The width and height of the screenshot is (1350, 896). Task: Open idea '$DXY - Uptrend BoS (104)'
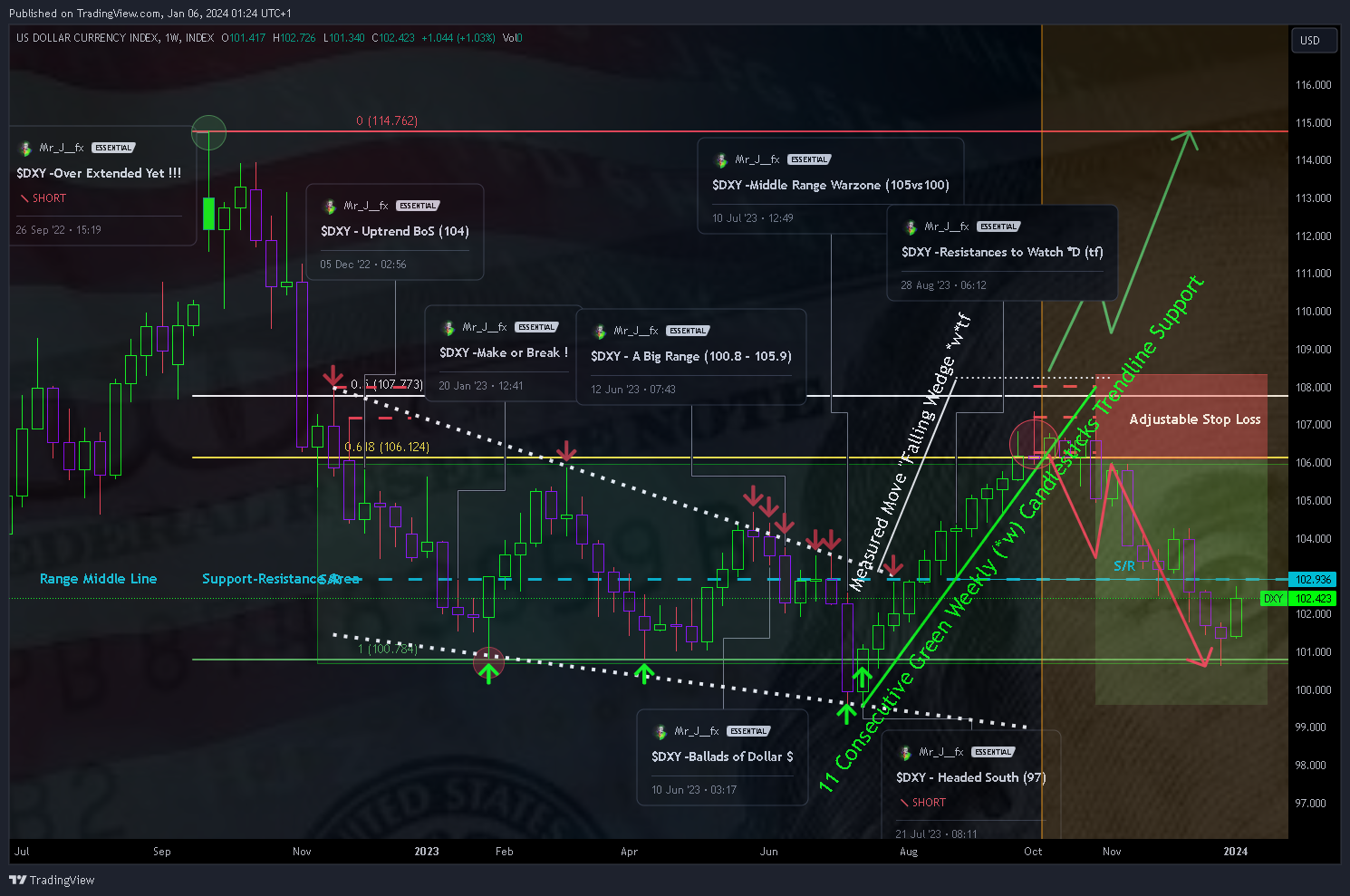[x=395, y=231]
